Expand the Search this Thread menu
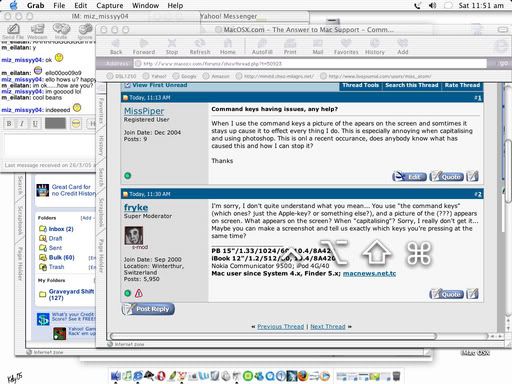512x384 pixels. coord(412,85)
